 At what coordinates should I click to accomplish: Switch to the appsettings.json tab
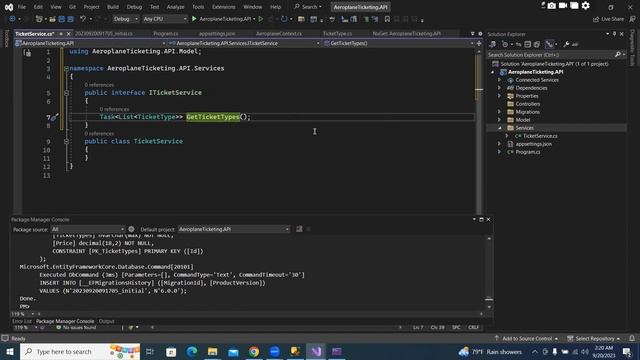tap(217, 33)
